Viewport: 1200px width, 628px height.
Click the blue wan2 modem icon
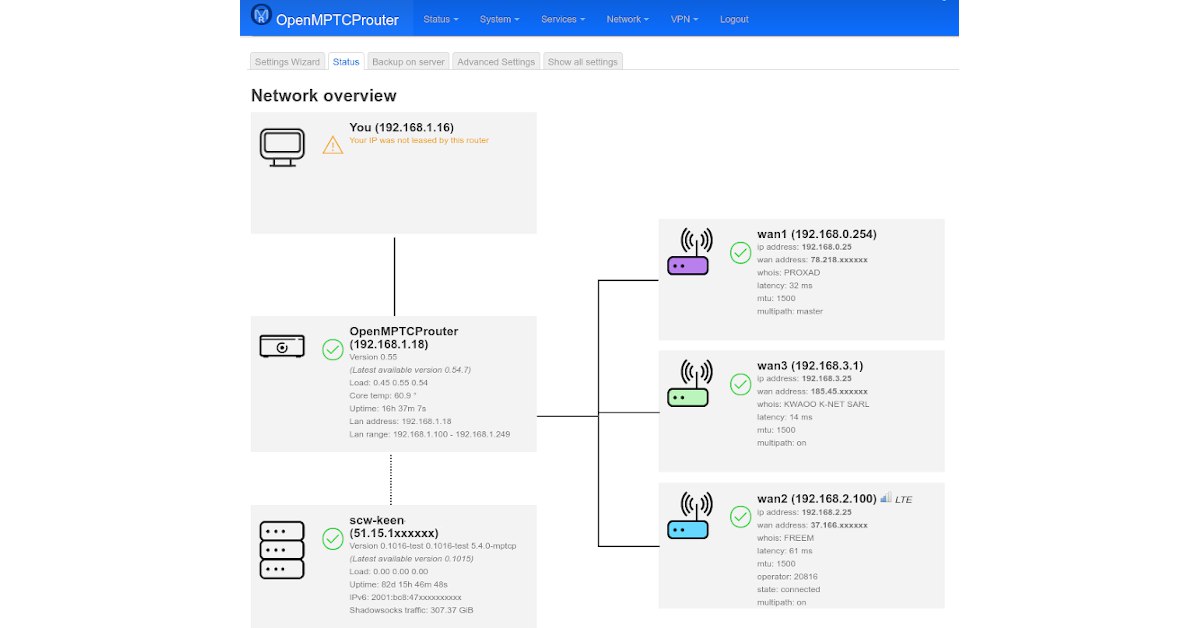click(688, 516)
